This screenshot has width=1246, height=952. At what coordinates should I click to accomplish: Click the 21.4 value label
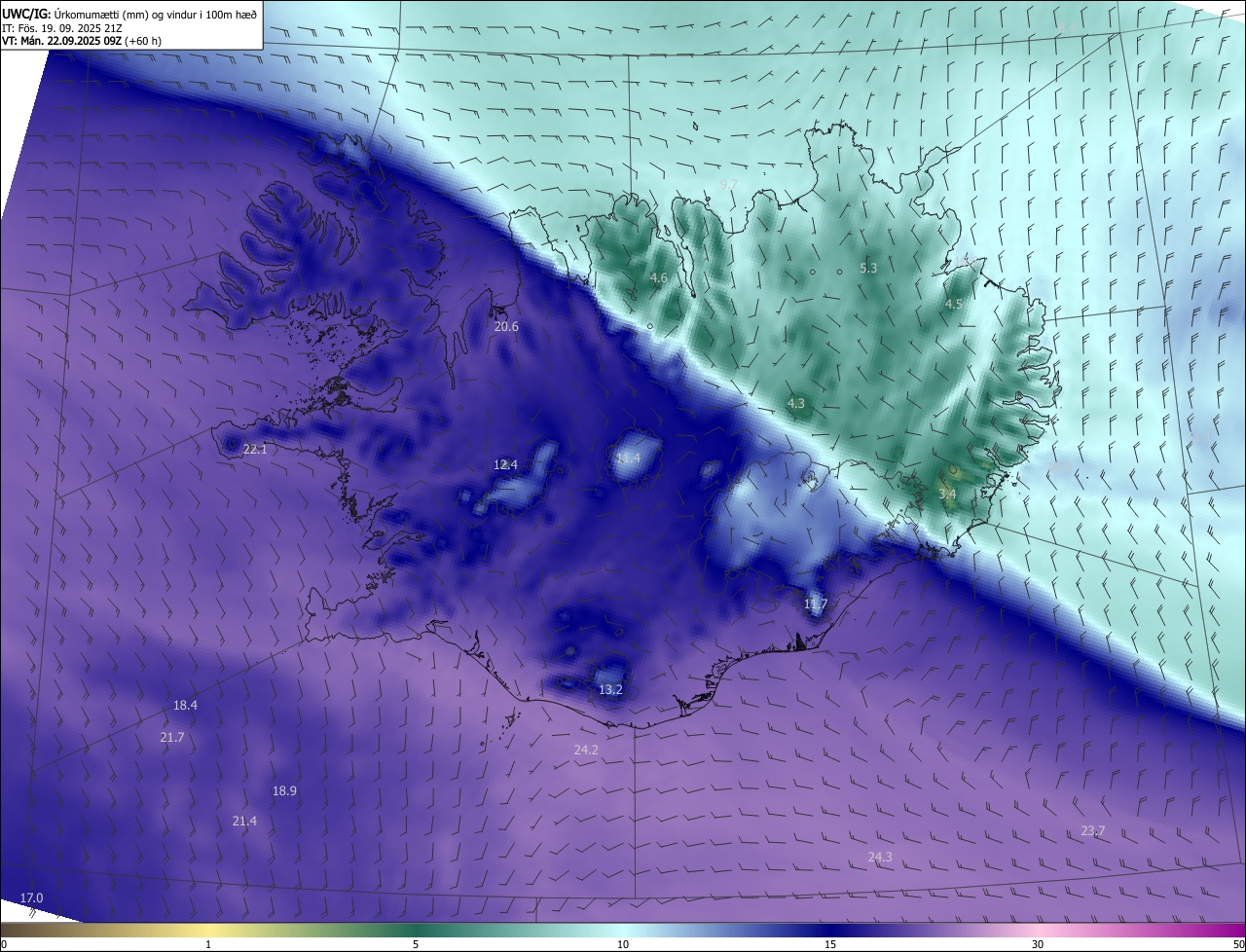click(244, 822)
